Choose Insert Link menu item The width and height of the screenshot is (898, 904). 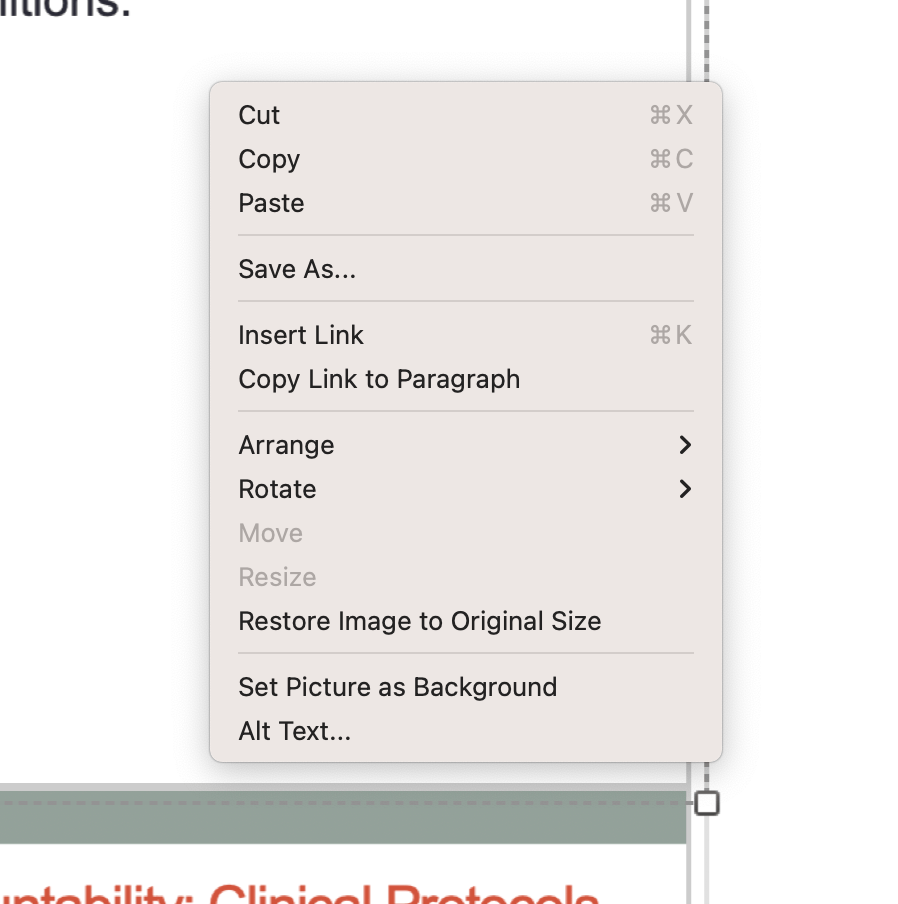466,335
